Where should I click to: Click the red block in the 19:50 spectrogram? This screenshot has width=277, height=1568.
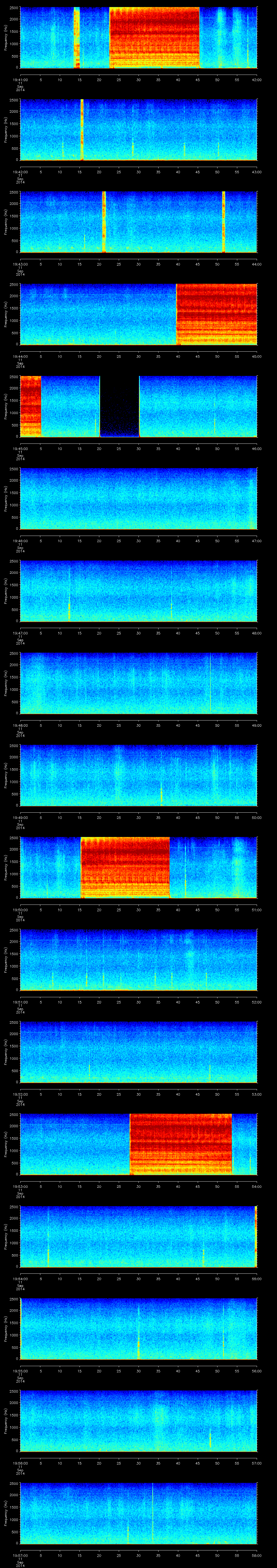[125, 867]
